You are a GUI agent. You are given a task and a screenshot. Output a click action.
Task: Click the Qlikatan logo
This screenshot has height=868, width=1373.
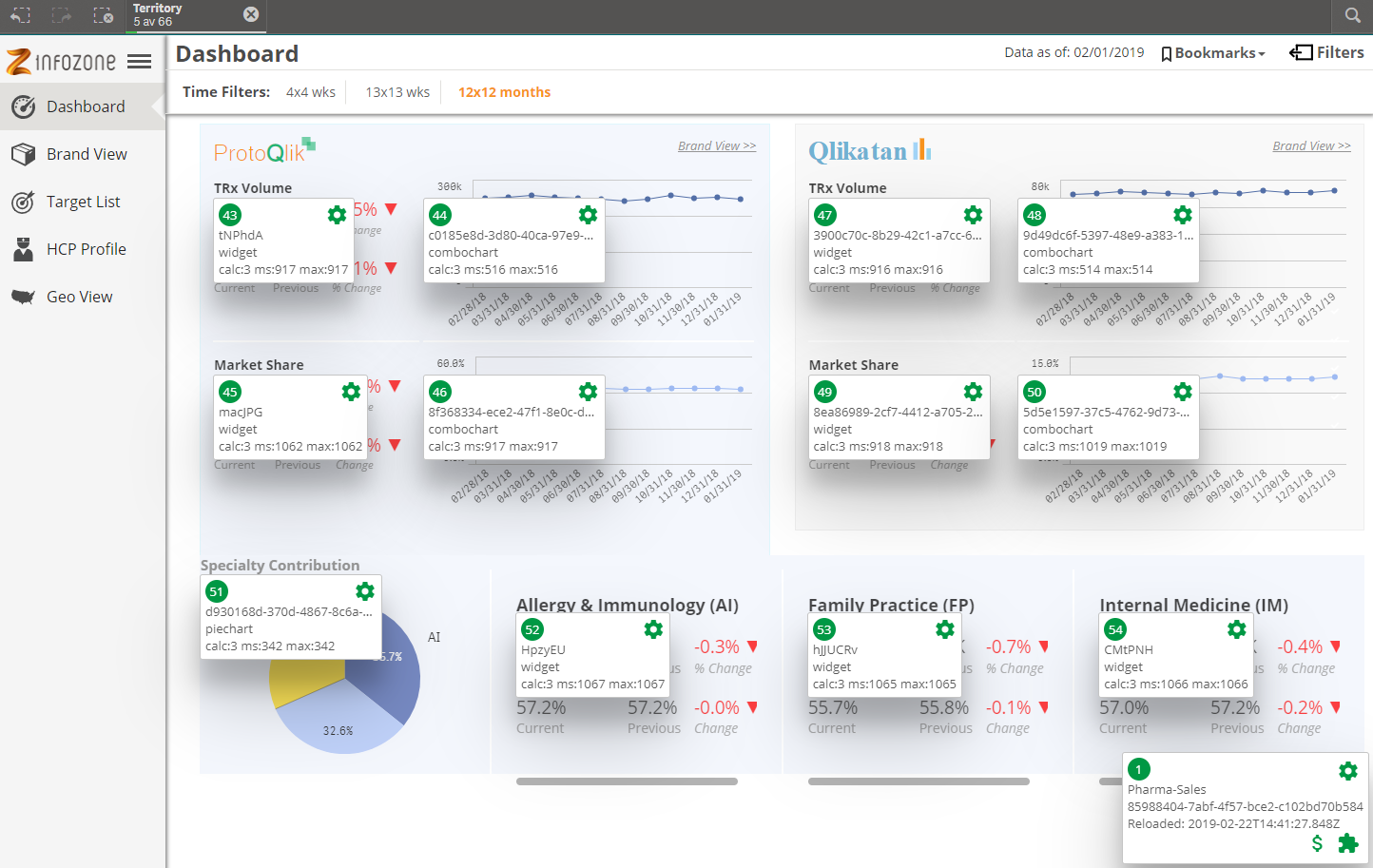(870, 151)
